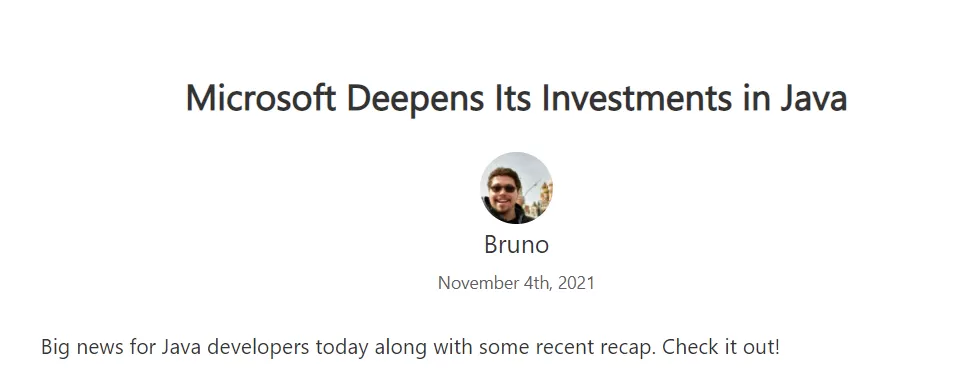This screenshot has width=954, height=380.
Task: Click the word Deepens in the headline
Action: coord(416,99)
